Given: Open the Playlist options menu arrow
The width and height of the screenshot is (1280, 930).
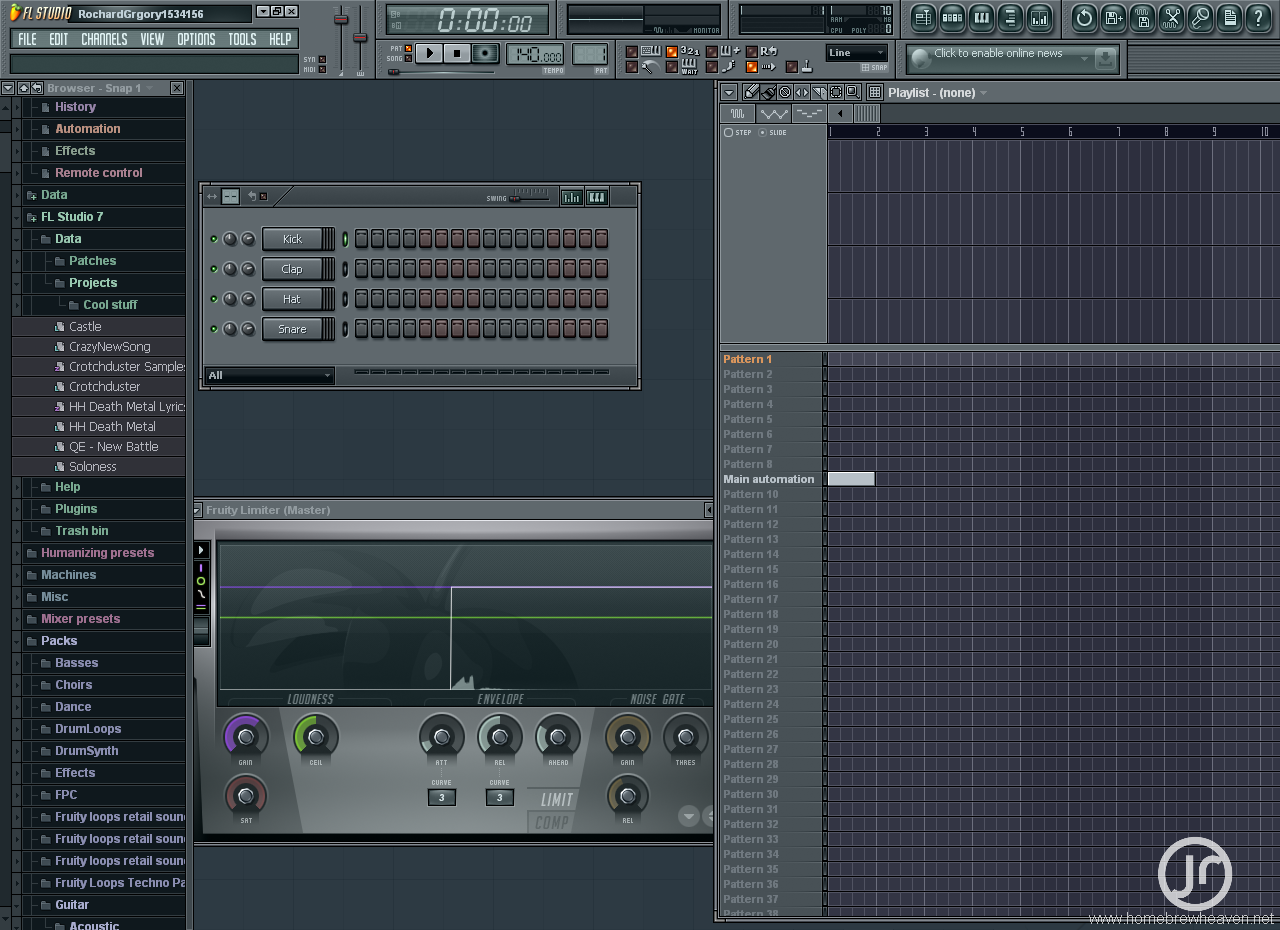Looking at the screenshot, I should [x=729, y=92].
